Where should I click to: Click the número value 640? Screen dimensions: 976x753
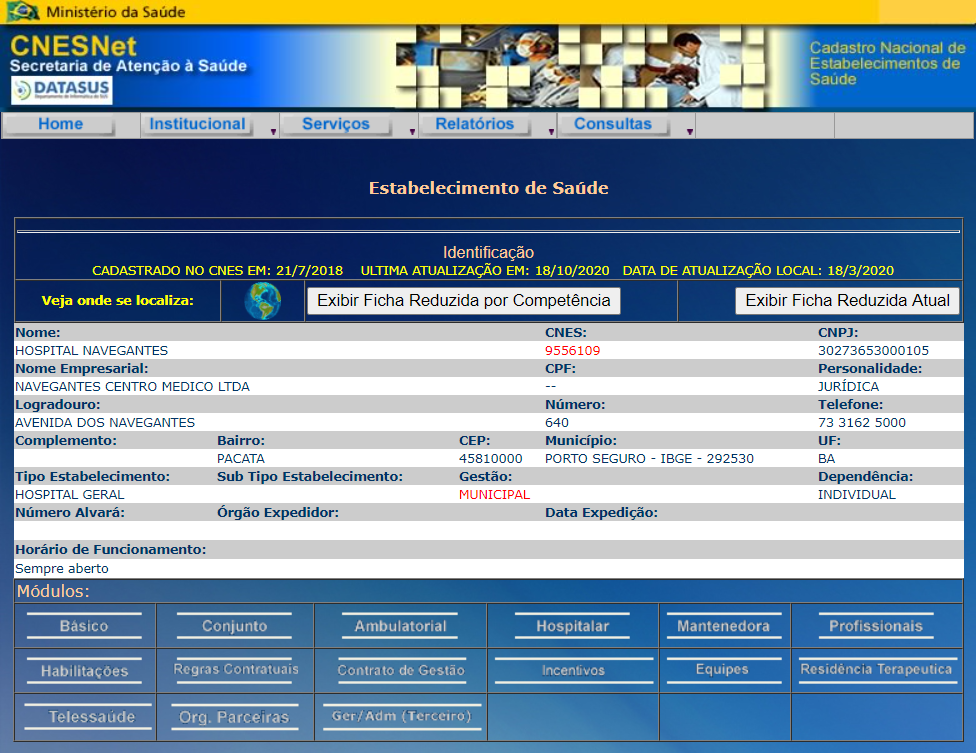[556, 423]
